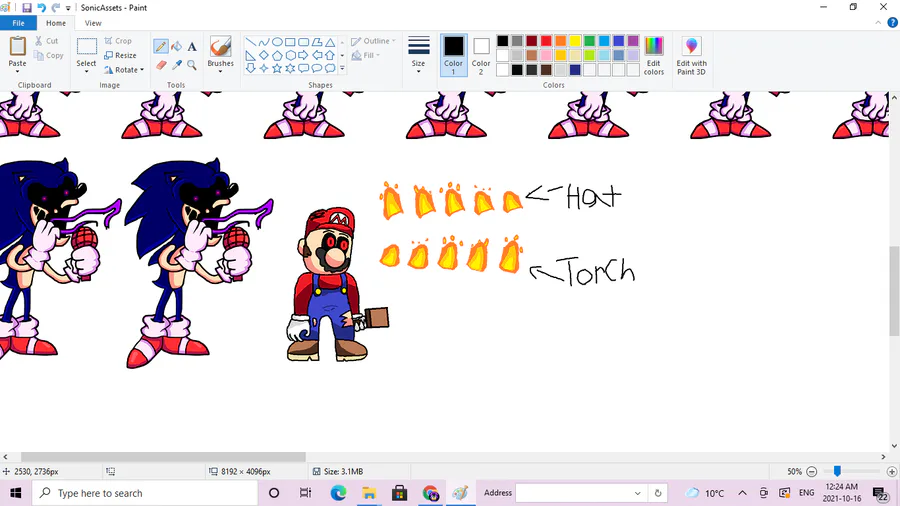Viewport: 900px width, 506px height.
Task: Click the horizontal scrollbar thumb
Action: [163, 457]
